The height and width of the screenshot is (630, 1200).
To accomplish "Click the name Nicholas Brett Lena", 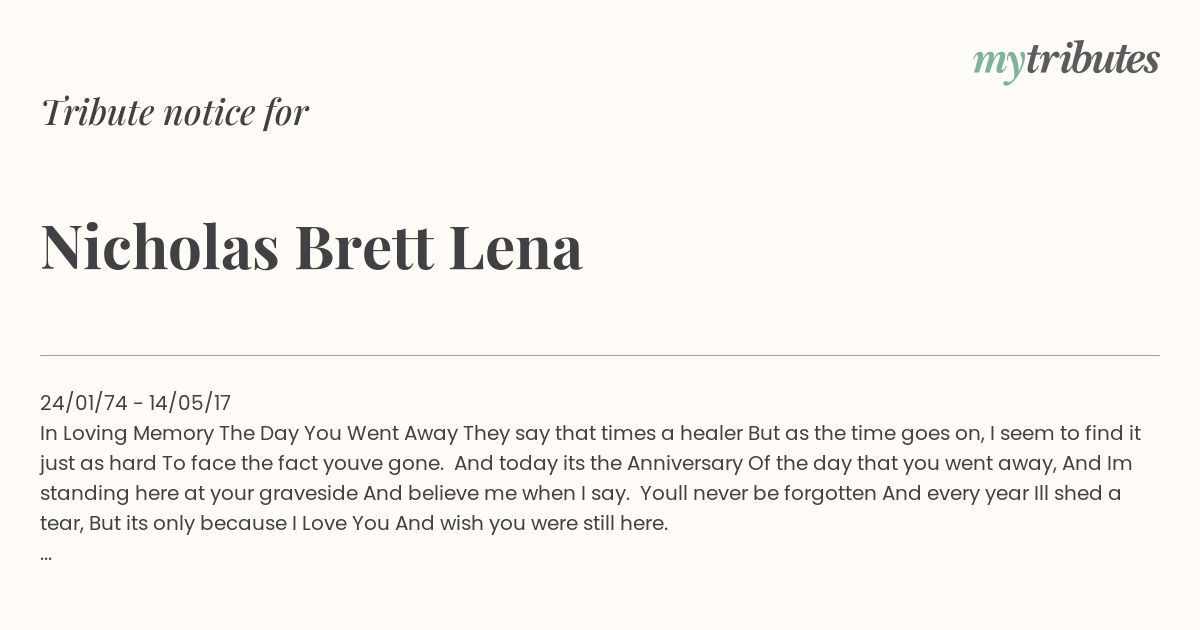I will point(312,247).
